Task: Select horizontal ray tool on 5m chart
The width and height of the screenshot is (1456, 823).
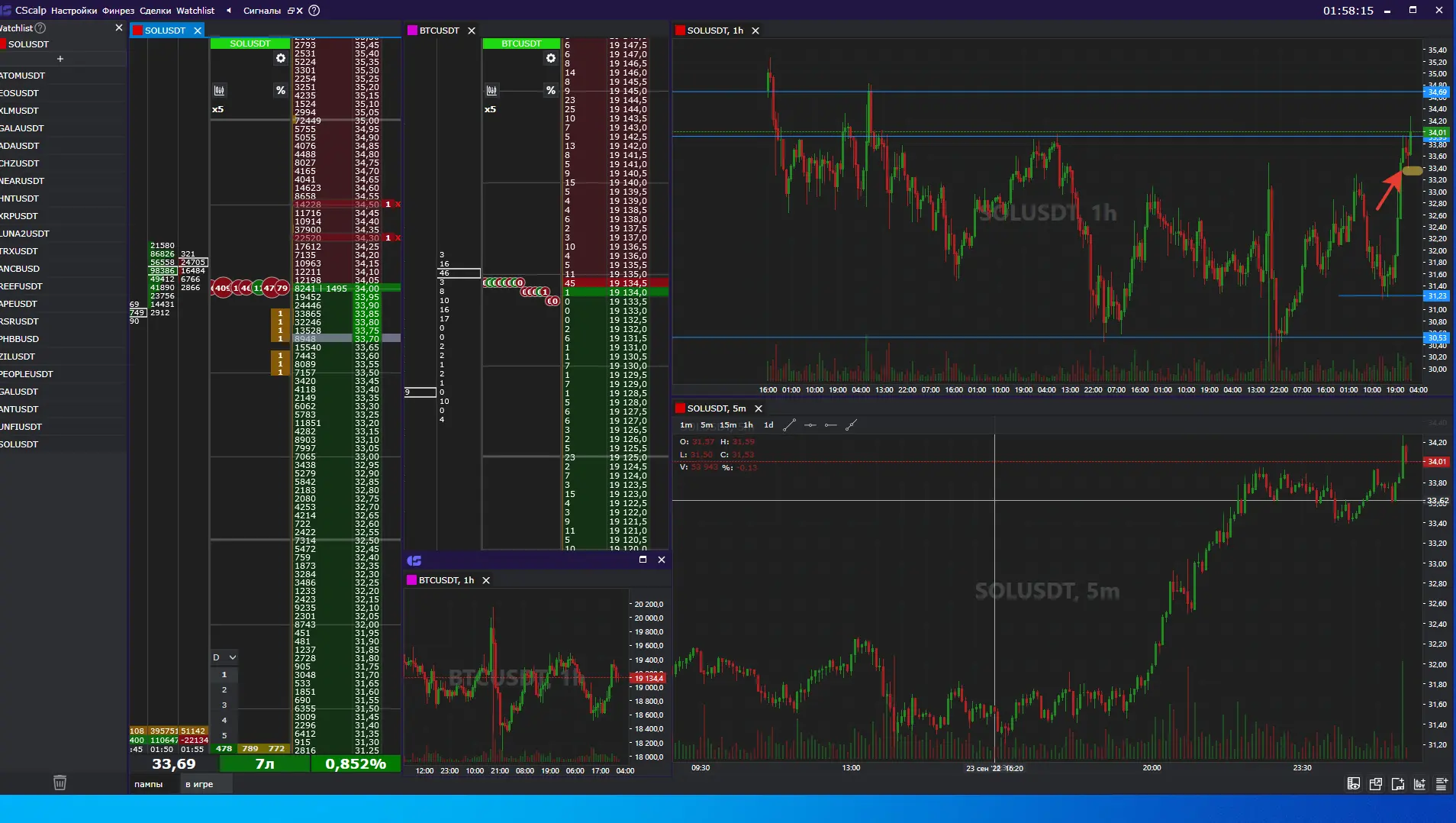Action: tap(831, 425)
